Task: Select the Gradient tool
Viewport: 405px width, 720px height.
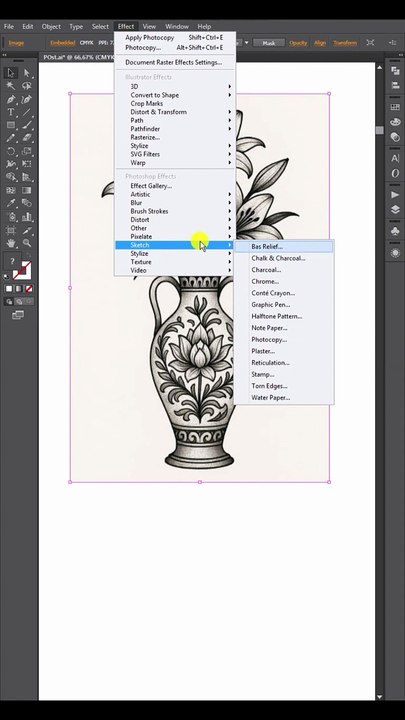Action: 27,190
